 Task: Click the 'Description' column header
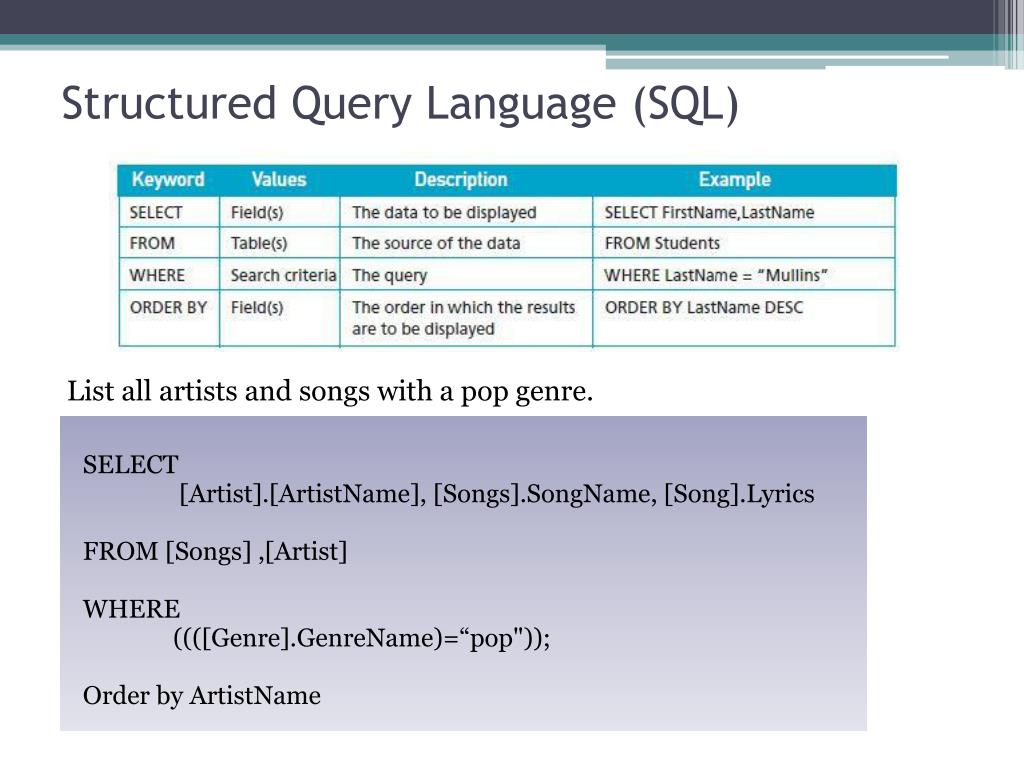point(460,179)
